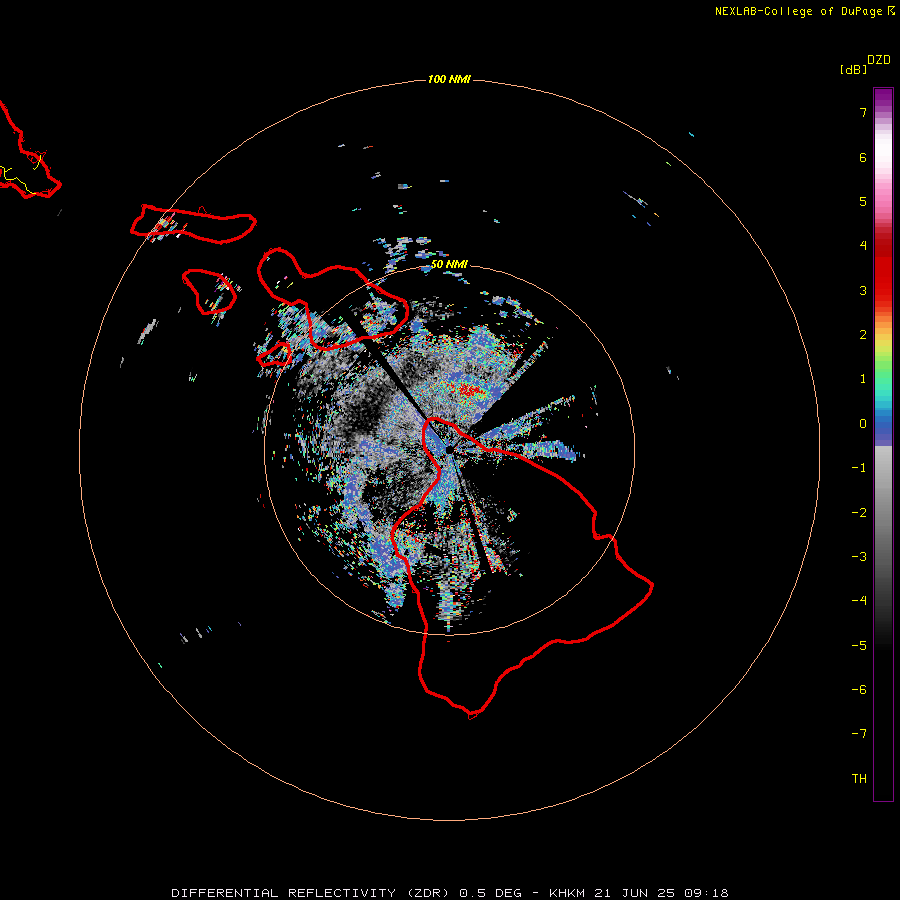Screen dimensions: 900x900
Task: Click the -2 value on color scale
Action: [x=859, y=513]
